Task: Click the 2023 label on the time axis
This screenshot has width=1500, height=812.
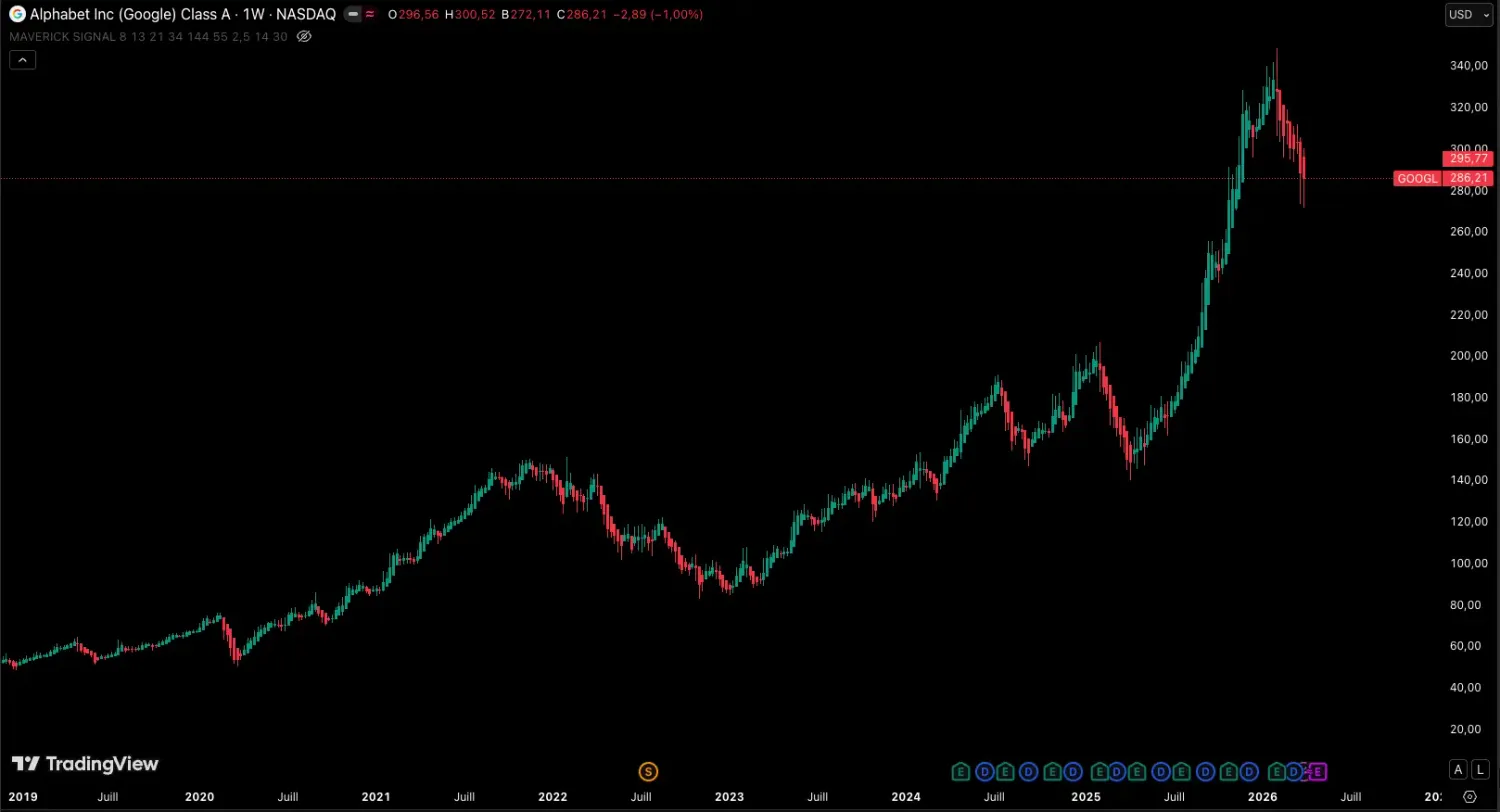Action: tap(729, 797)
